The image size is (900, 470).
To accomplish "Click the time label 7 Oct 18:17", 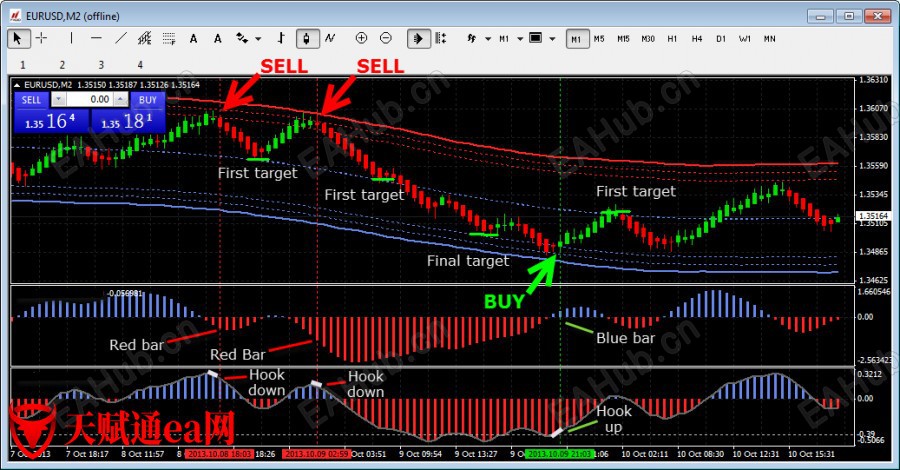I will [x=87, y=454].
